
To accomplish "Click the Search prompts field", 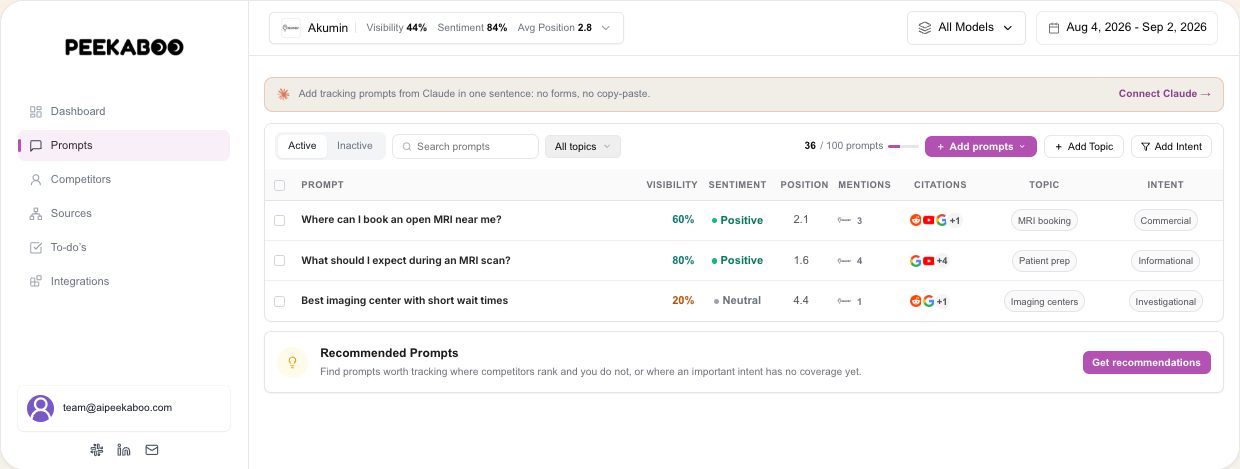I will tap(465, 147).
